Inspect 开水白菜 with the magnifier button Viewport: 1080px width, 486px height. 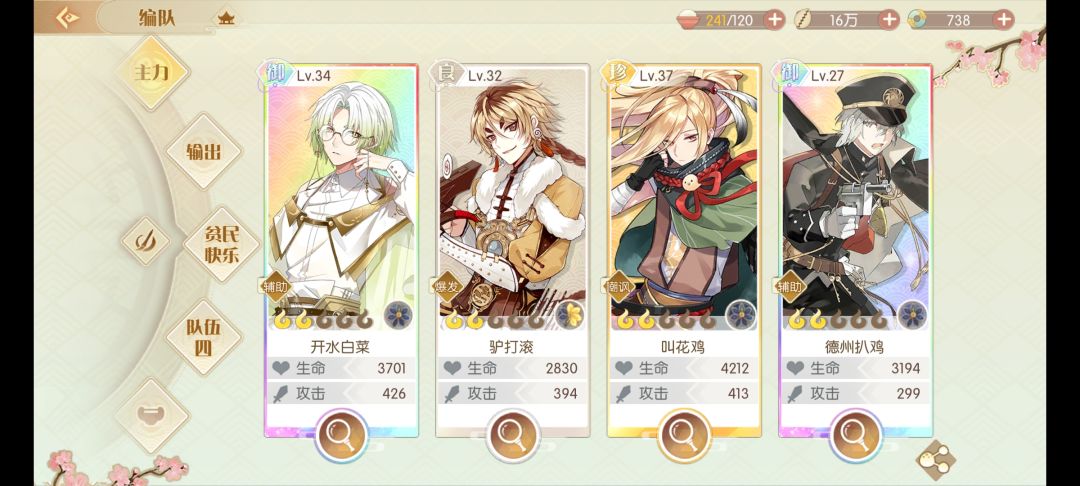point(342,436)
